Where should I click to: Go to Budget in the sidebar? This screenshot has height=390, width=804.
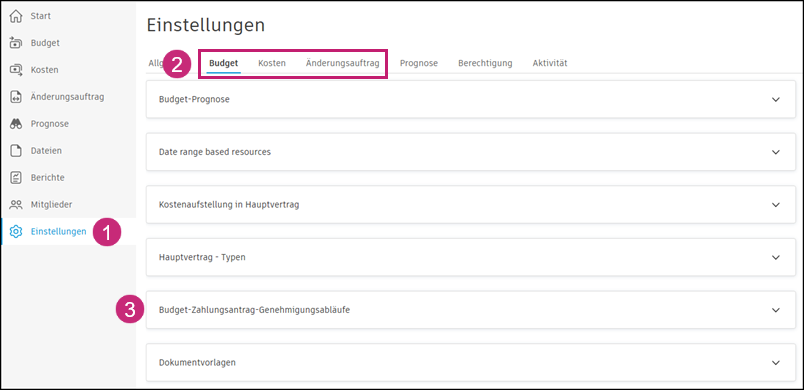pyautogui.click(x=45, y=43)
